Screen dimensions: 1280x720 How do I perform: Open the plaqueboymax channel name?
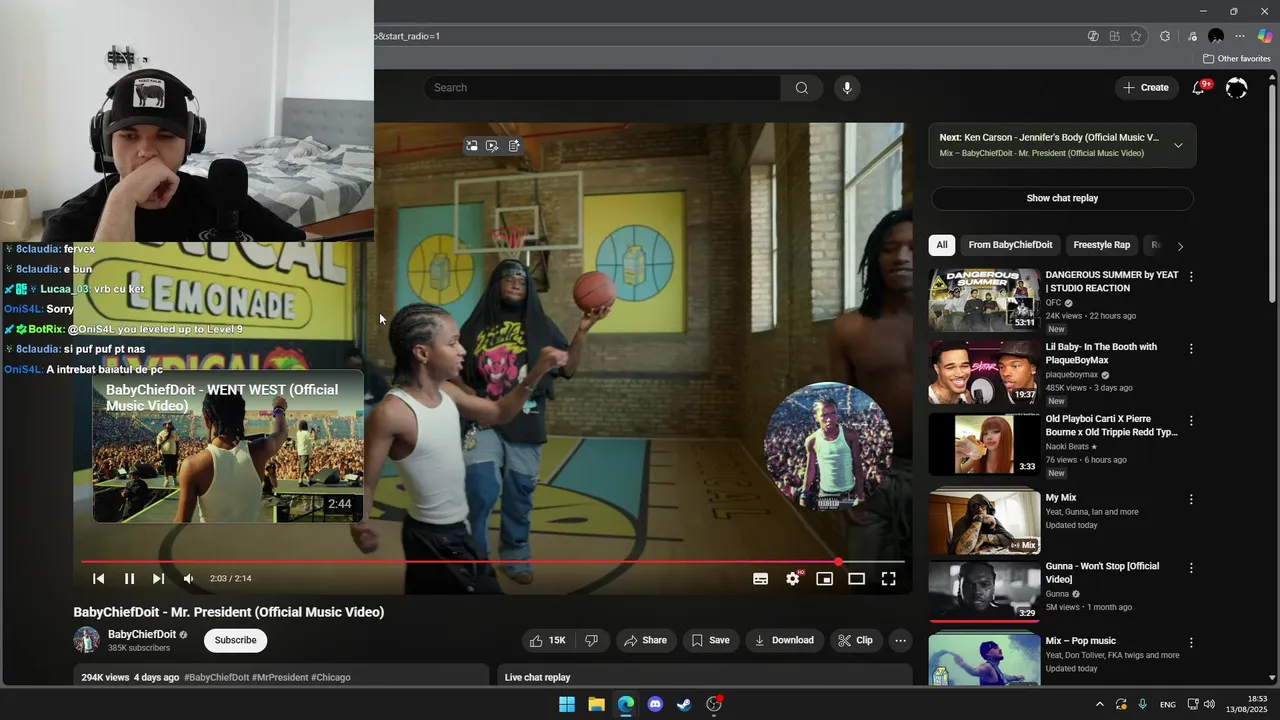tap(1072, 375)
